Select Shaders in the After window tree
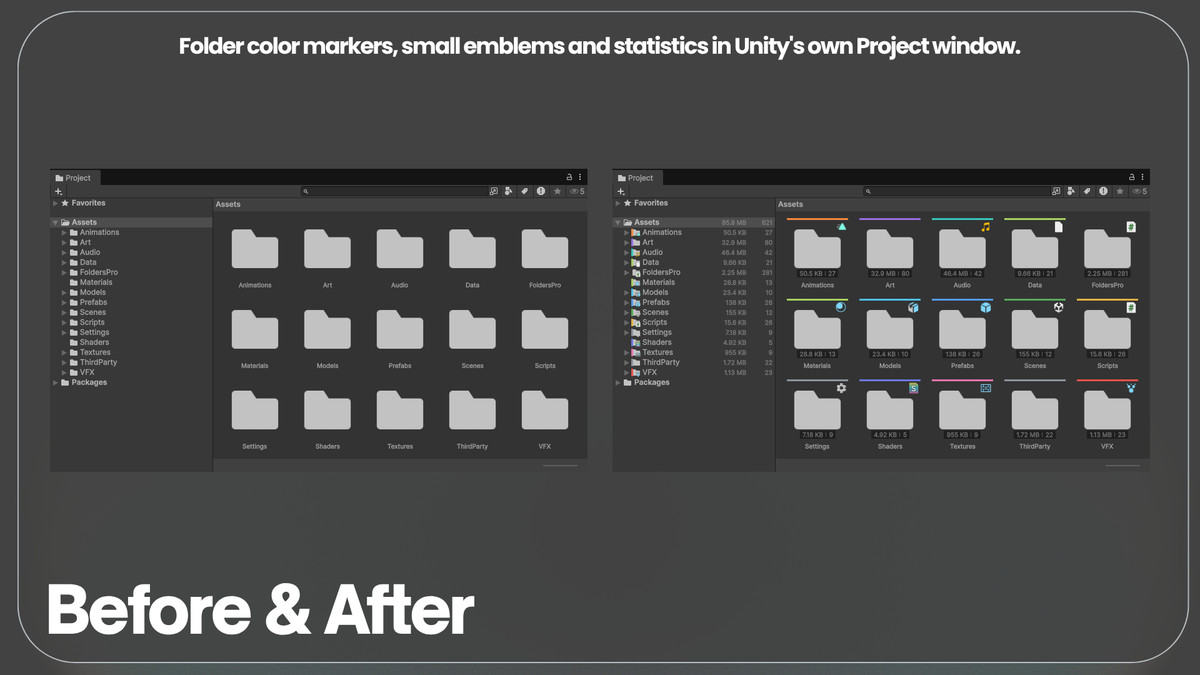 [x=657, y=342]
